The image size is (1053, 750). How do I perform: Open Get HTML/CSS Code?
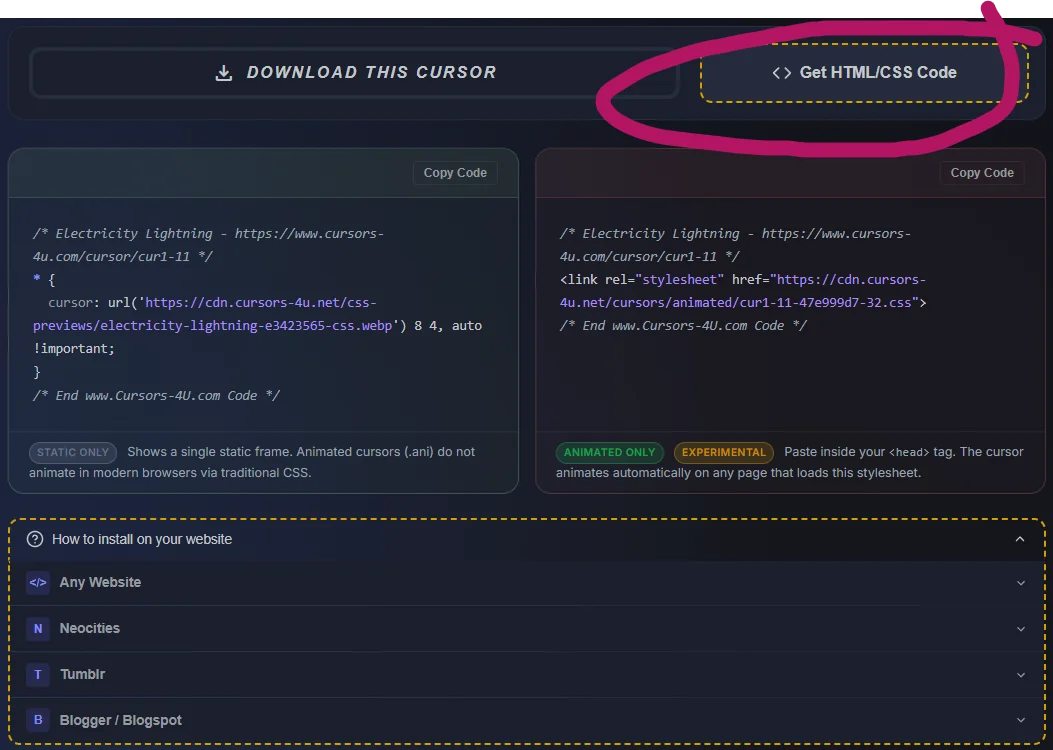pos(864,73)
